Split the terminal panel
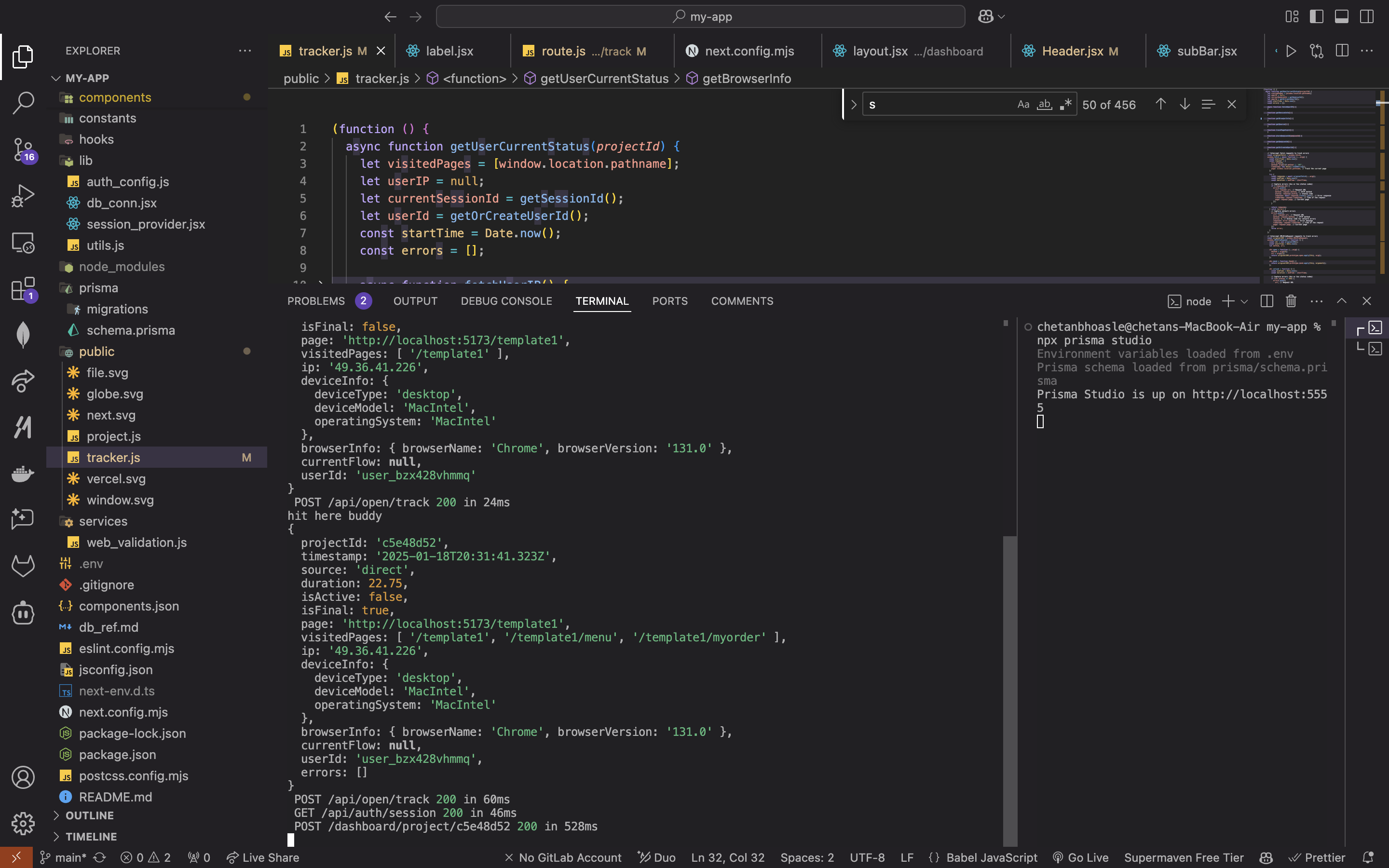 [1267, 301]
